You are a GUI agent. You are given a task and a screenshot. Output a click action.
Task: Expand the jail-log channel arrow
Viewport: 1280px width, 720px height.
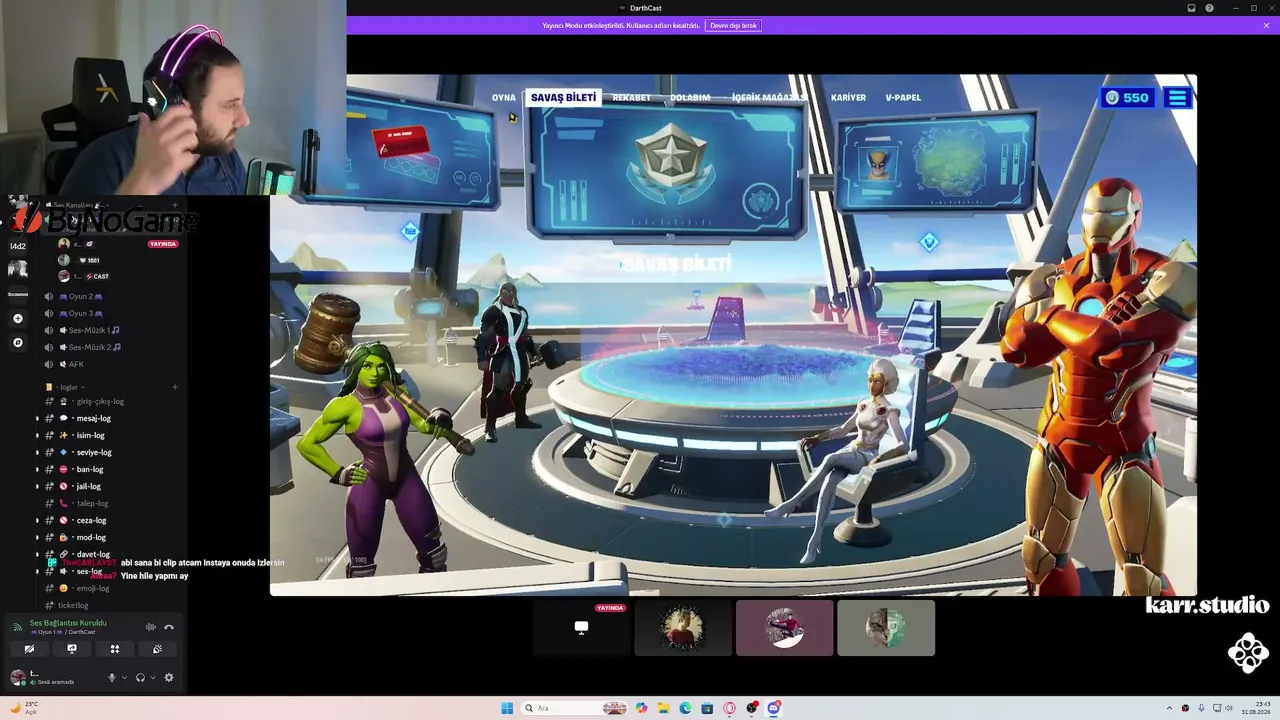37,486
